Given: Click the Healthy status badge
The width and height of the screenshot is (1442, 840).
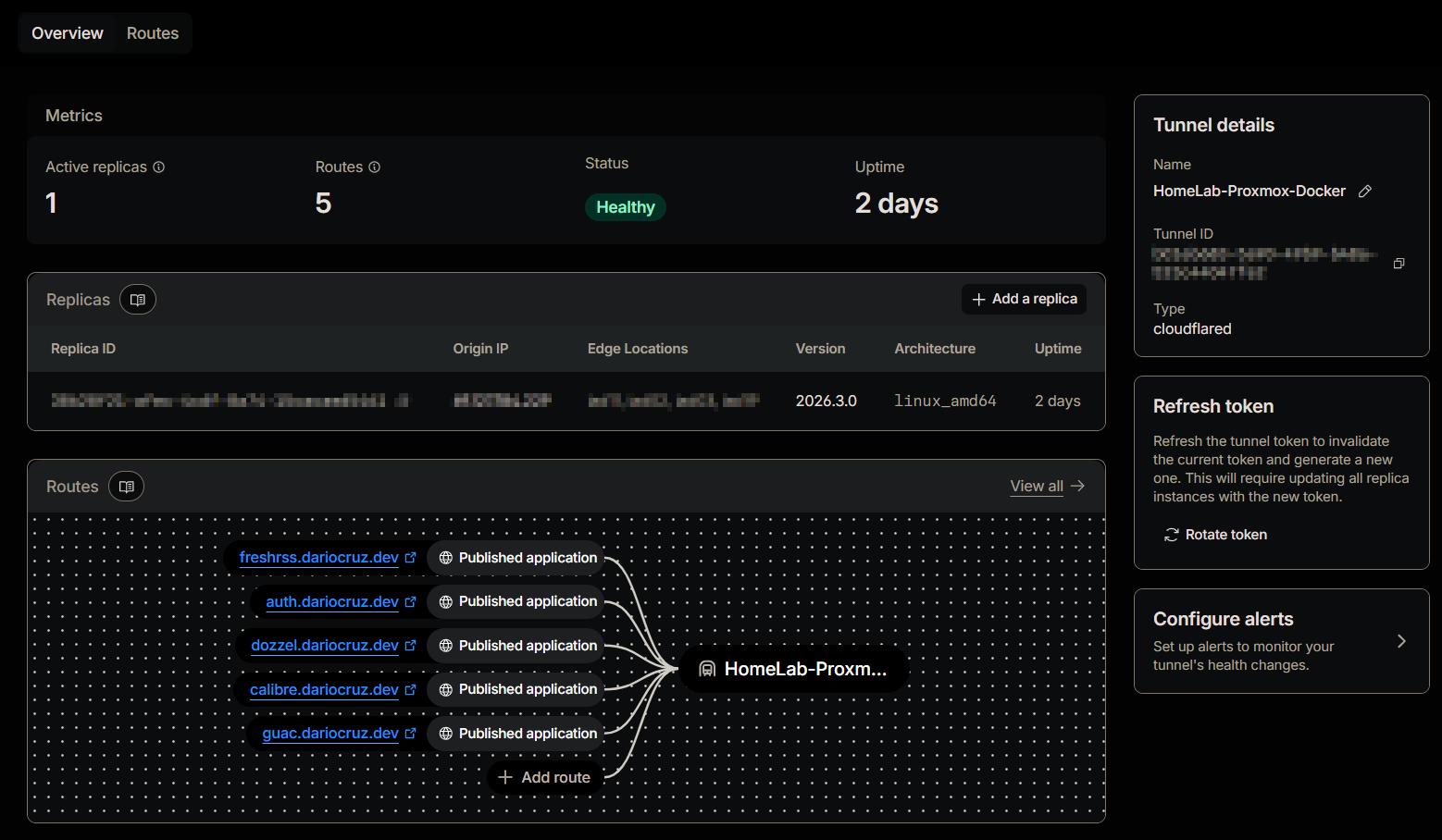Looking at the screenshot, I should (x=626, y=207).
